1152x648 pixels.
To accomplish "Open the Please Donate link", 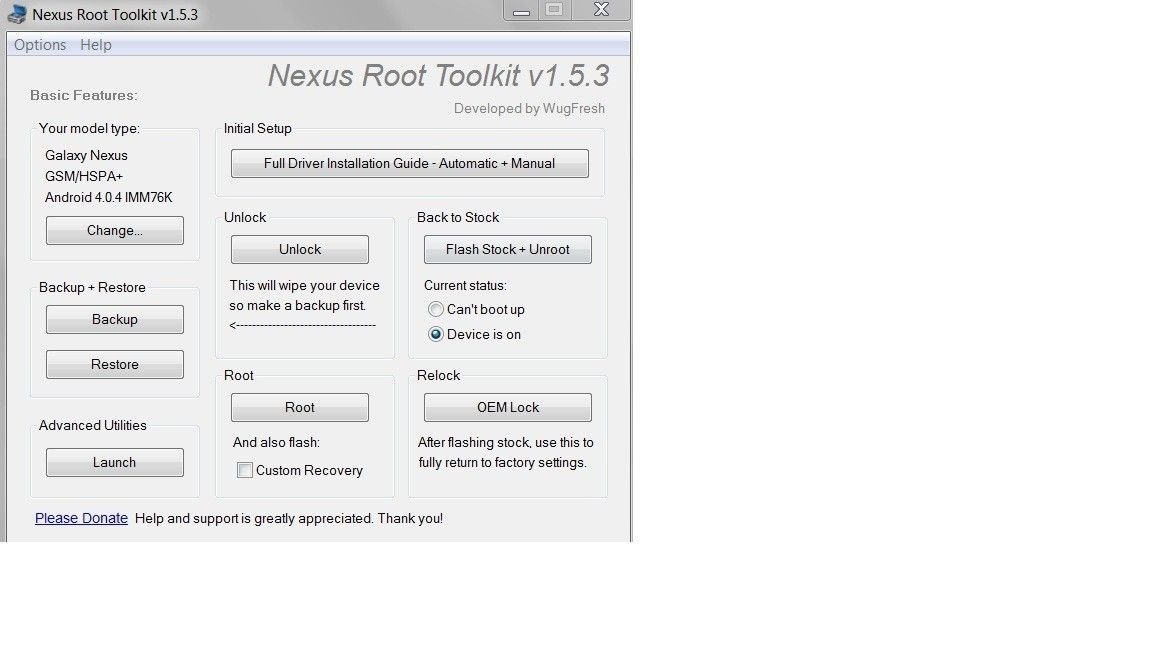I will 82,518.
